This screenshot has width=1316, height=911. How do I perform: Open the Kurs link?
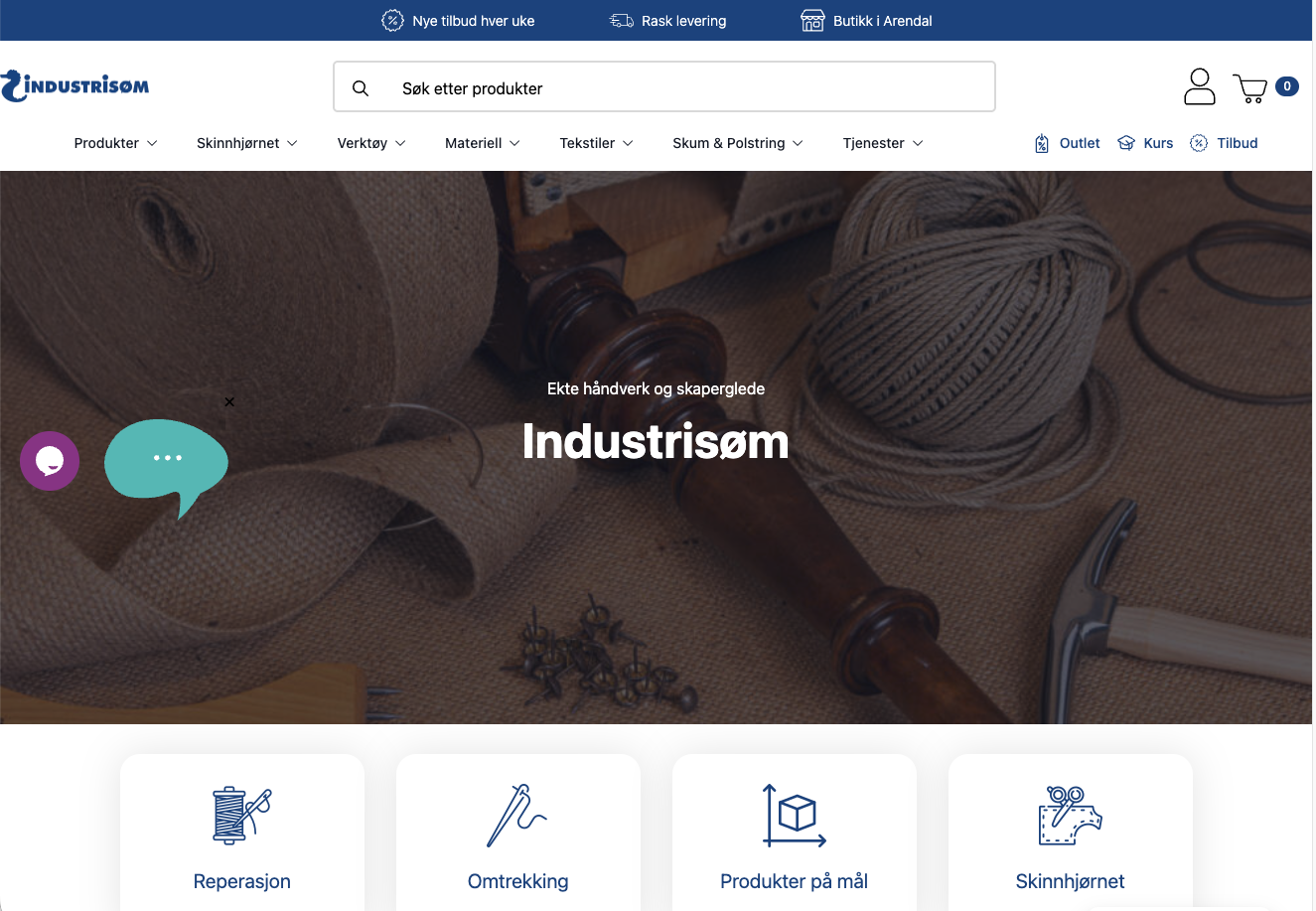[x=1146, y=143]
